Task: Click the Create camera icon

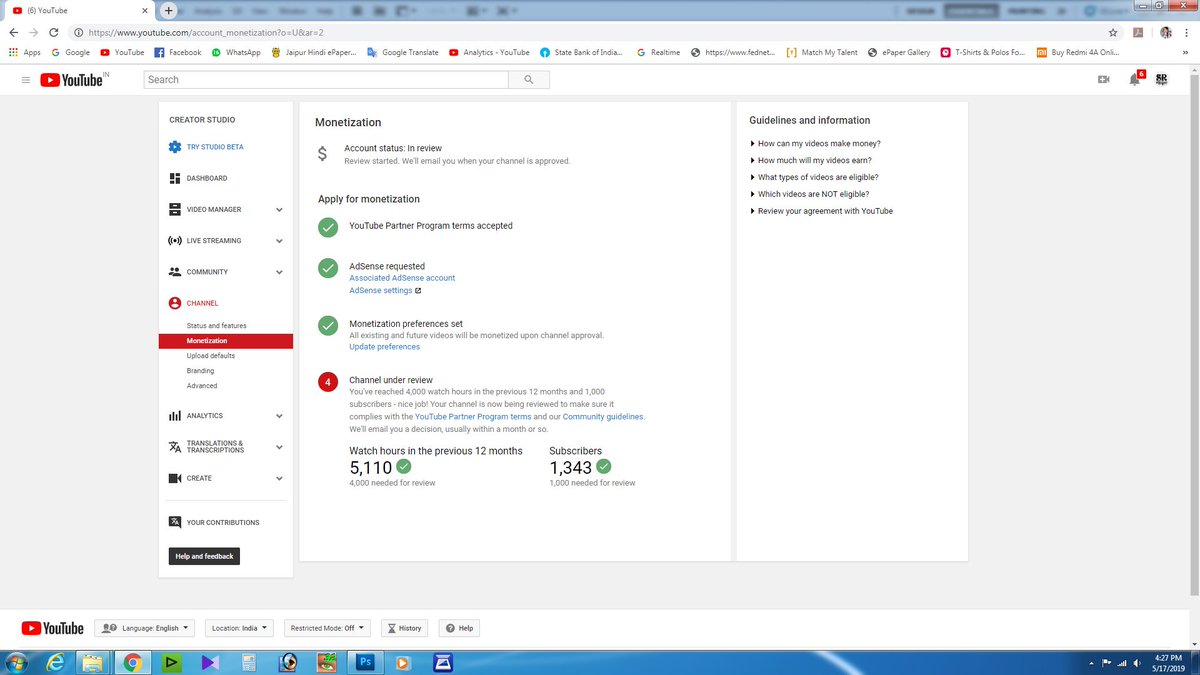Action: (x=174, y=478)
